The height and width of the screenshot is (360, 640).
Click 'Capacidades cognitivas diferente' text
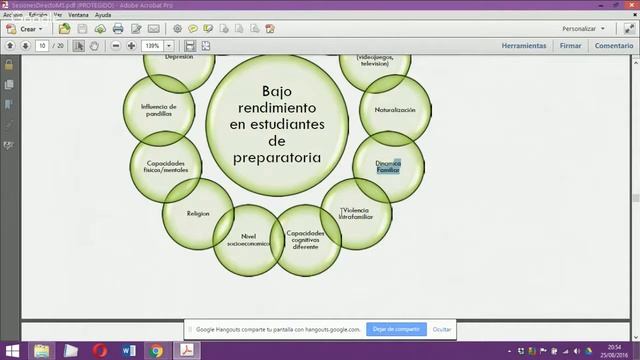pyautogui.click(x=305, y=240)
